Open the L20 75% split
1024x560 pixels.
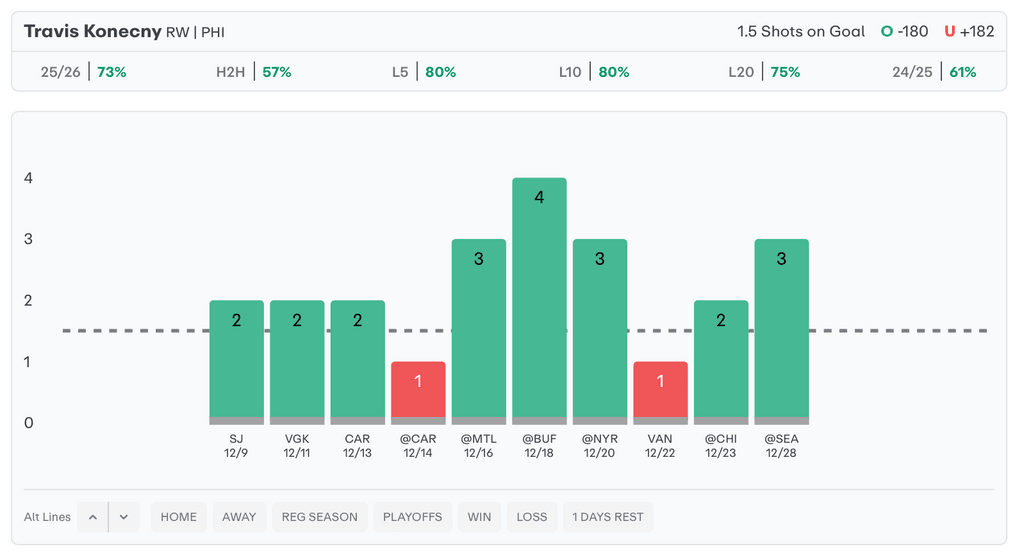pyautogui.click(x=764, y=72)
